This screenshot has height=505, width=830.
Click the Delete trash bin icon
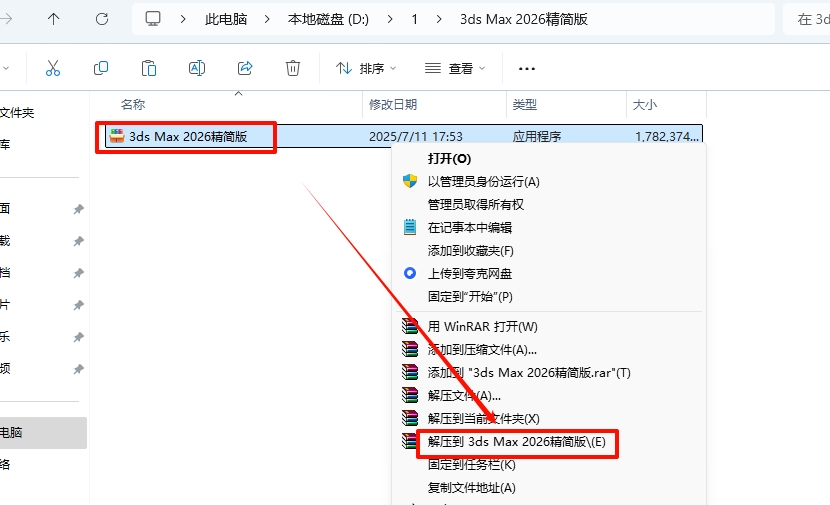(293, 68)
